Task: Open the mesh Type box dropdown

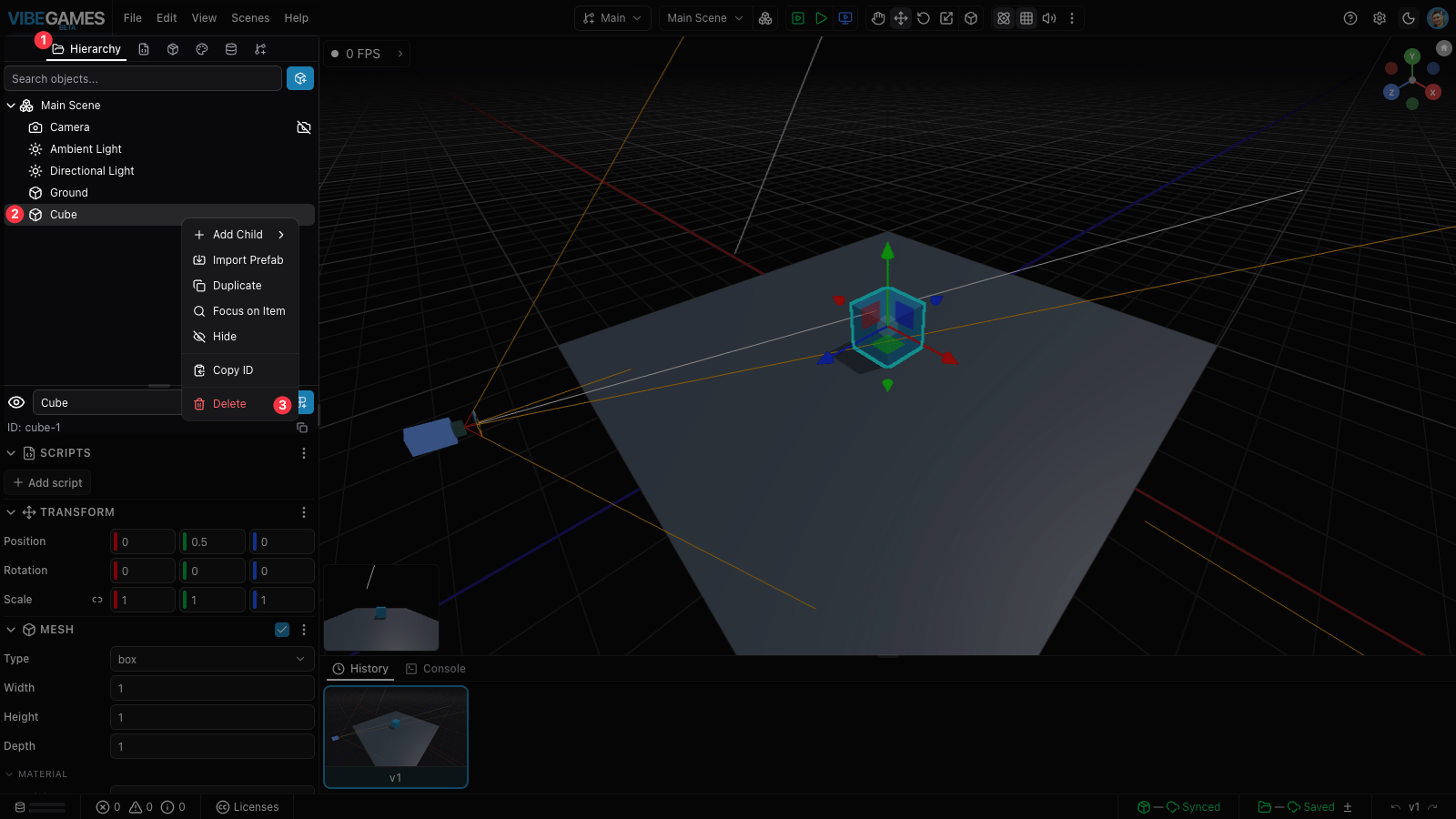Action: coord(212,659)
